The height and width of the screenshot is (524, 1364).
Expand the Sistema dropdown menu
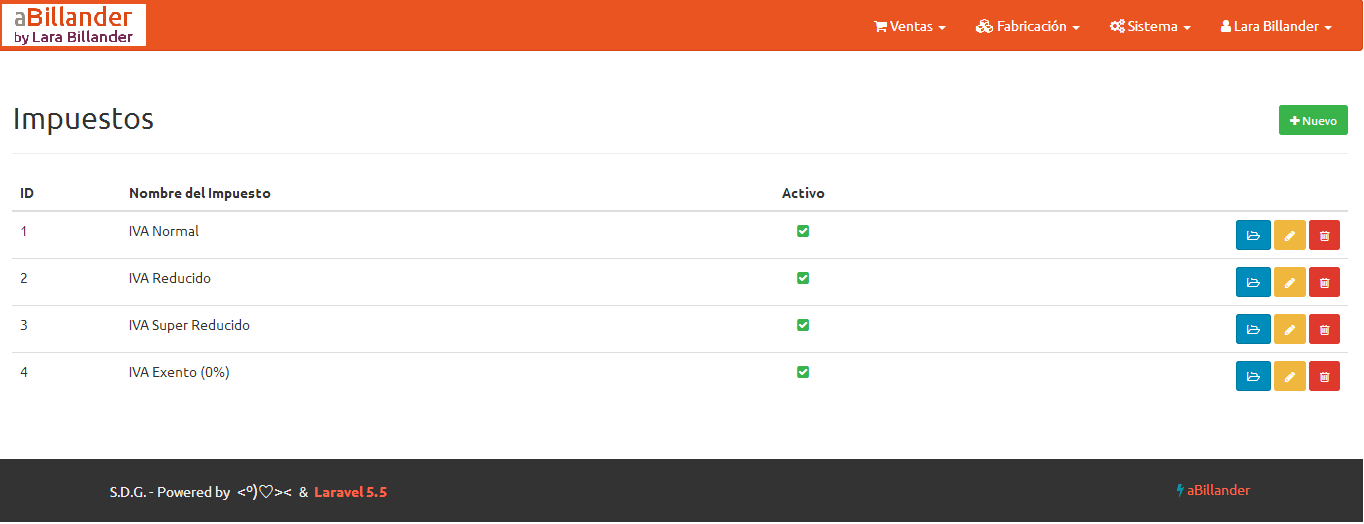[x=1150, y=27]
